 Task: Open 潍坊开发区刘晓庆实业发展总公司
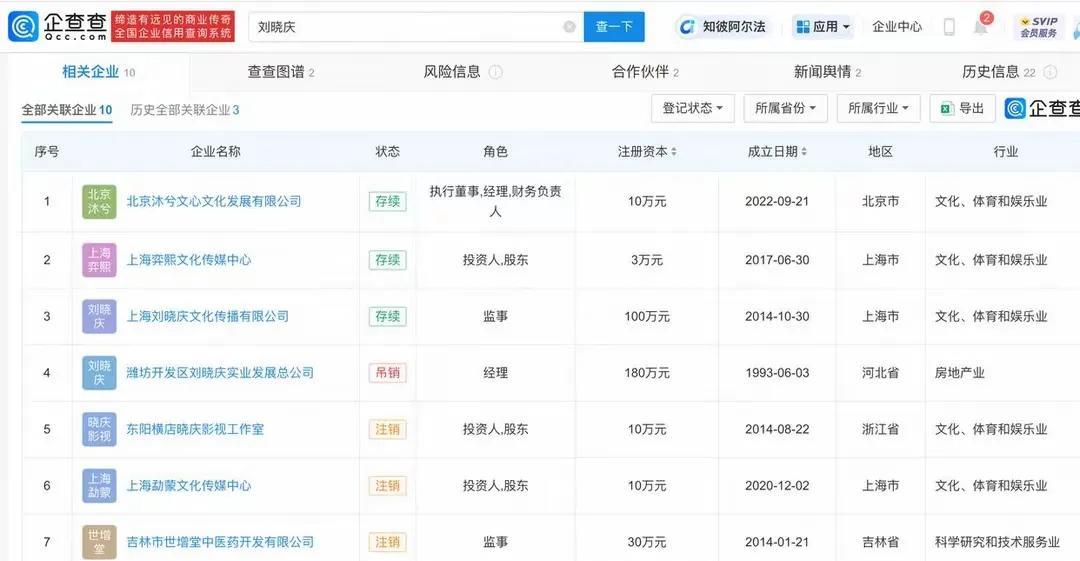(220, 373)
